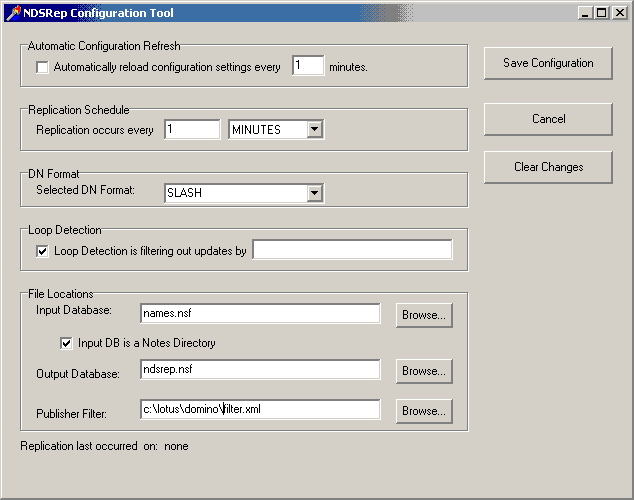Image resolution: width=634 pixels, height=500 pixels.
Task: Click the names.nsf Input Database field
Action: (260, 313)
